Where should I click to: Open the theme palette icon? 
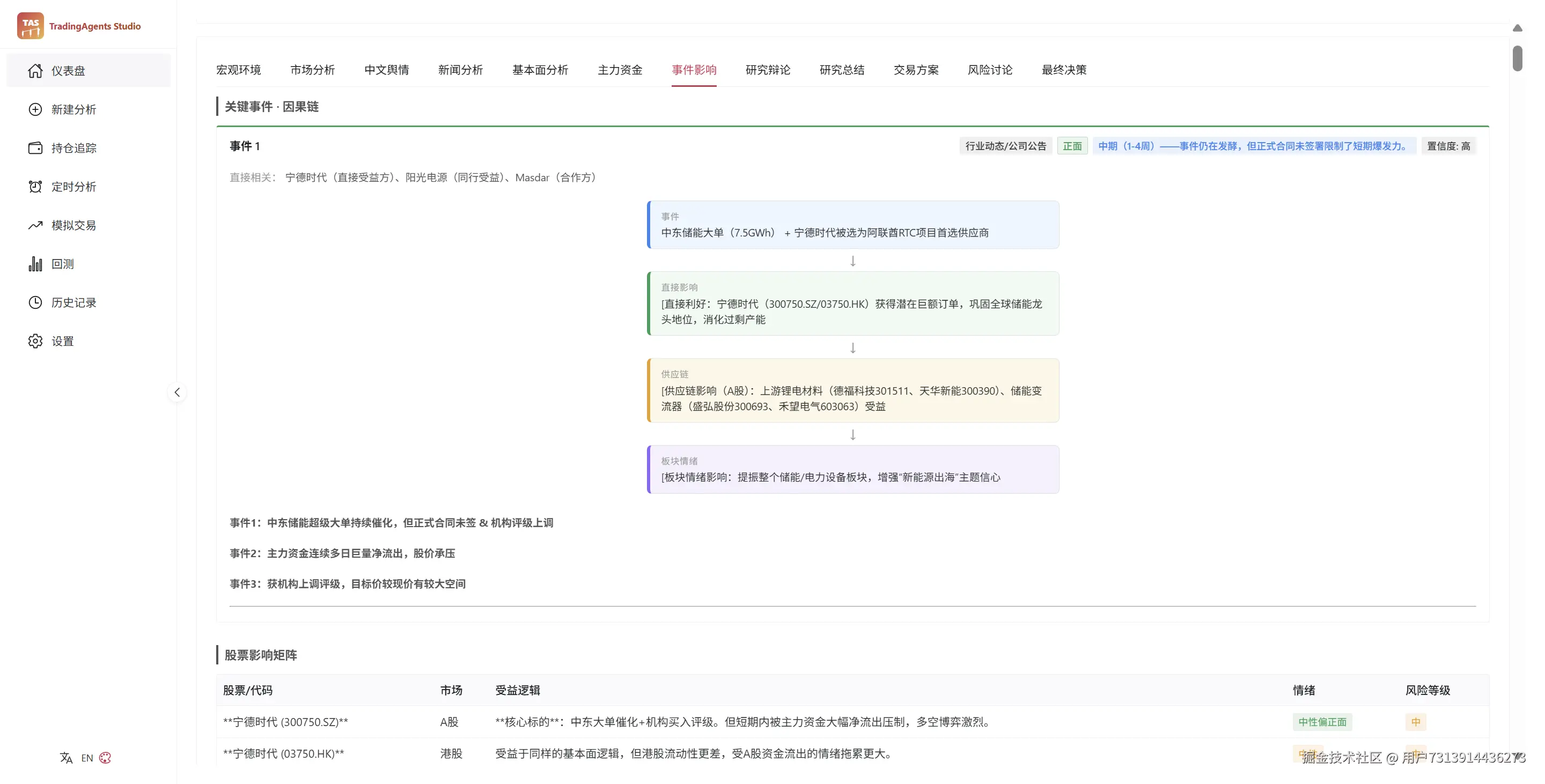[x=105, y=758]
